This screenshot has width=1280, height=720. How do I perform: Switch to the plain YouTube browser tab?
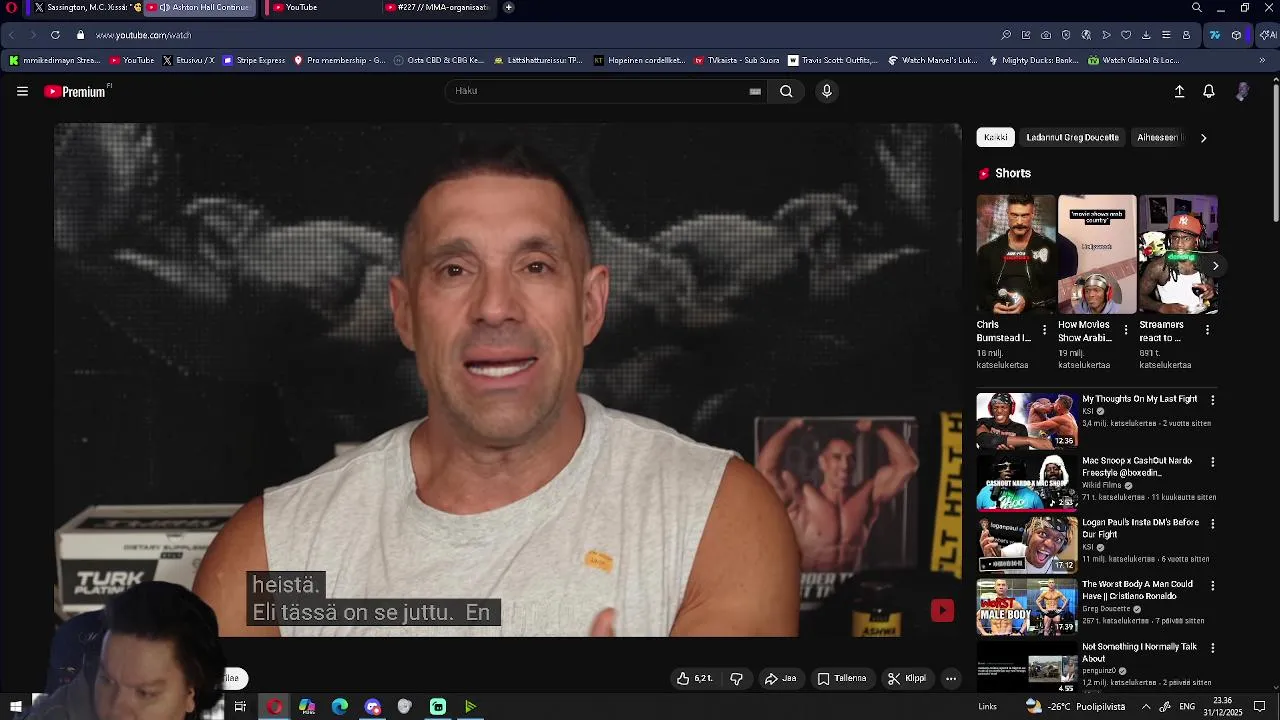pyautogui.click(x=320, y=7)
